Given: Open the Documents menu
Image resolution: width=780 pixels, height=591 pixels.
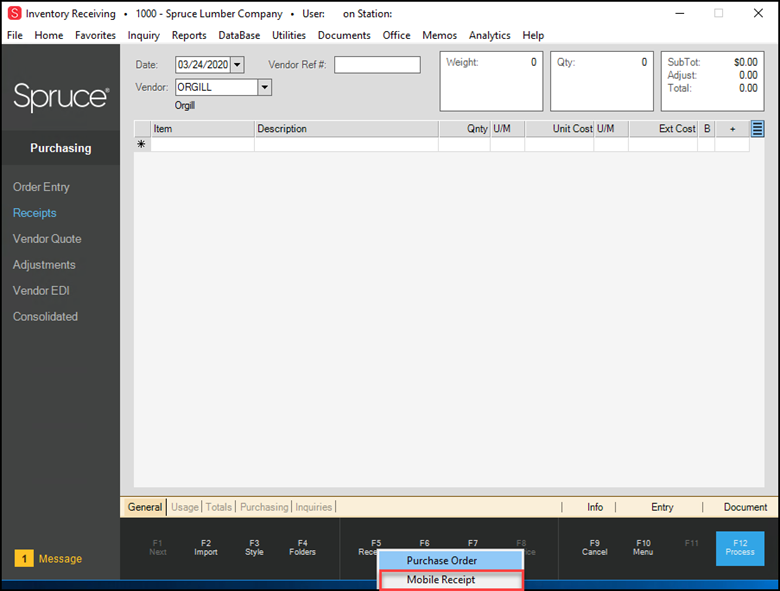Looking at the screenshot, I should tap(344, 35).
